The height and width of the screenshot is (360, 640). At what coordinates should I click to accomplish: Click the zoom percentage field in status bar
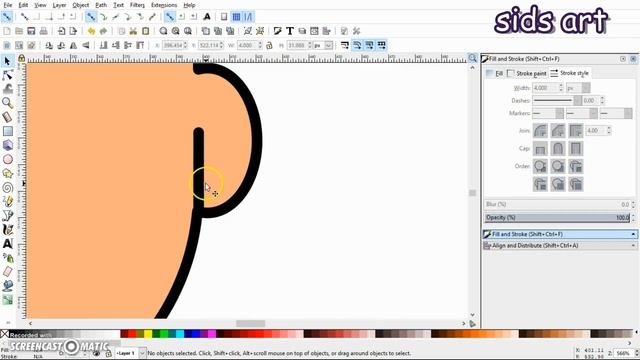623,353
